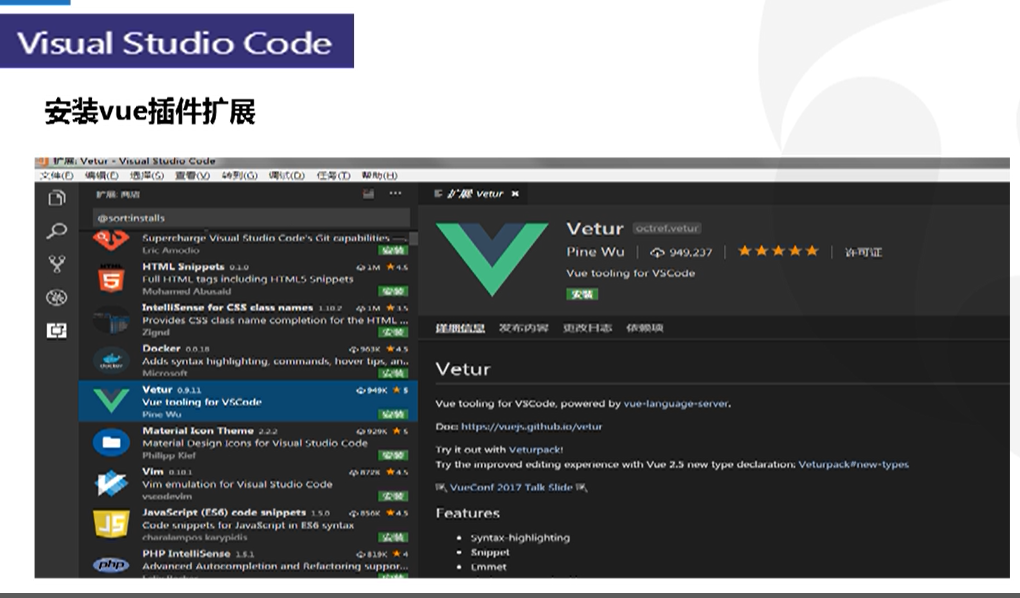Click the Vetur V icon in list

111,401
